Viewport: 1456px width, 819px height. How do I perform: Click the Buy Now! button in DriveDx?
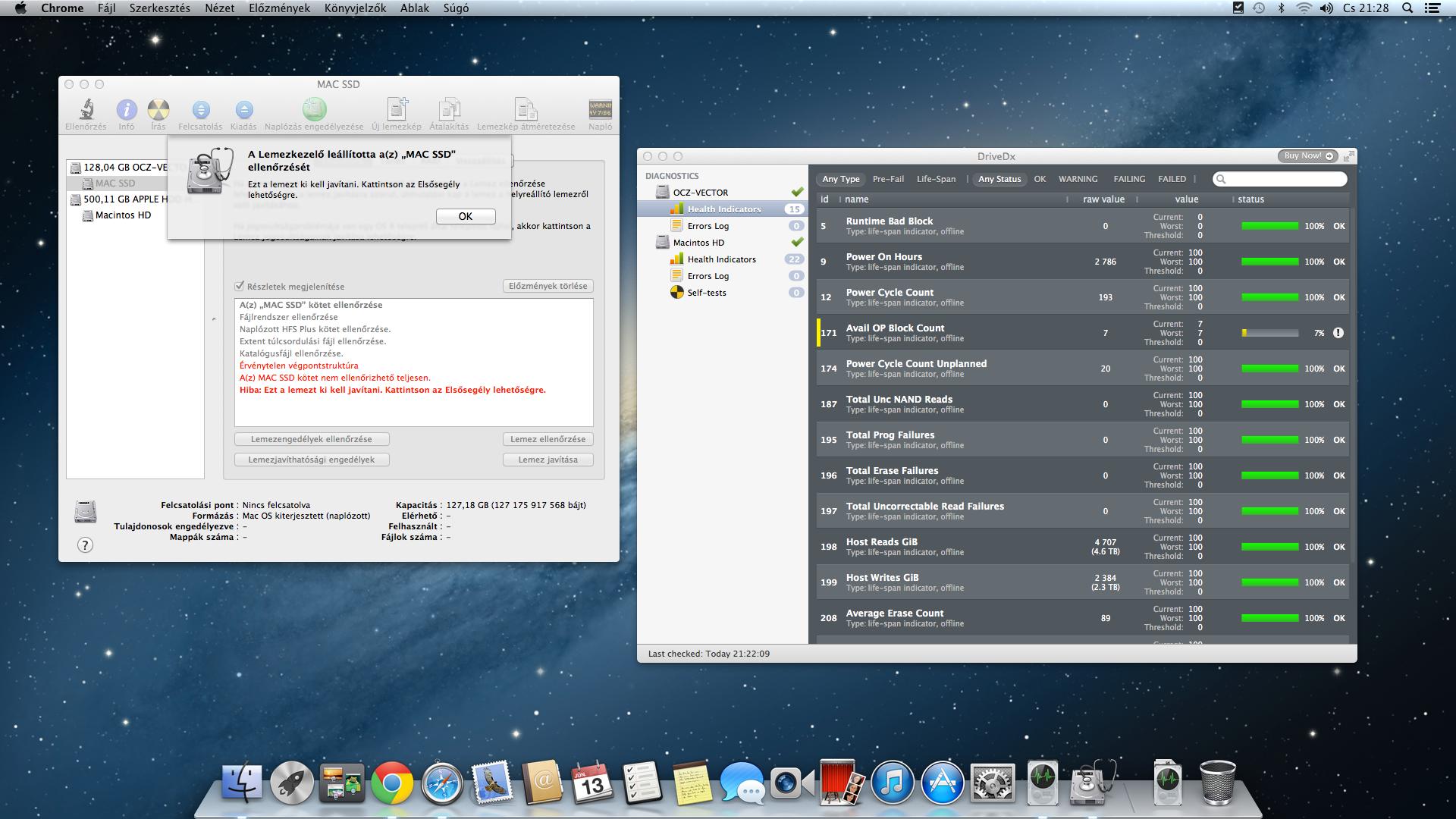[1308, 156]
